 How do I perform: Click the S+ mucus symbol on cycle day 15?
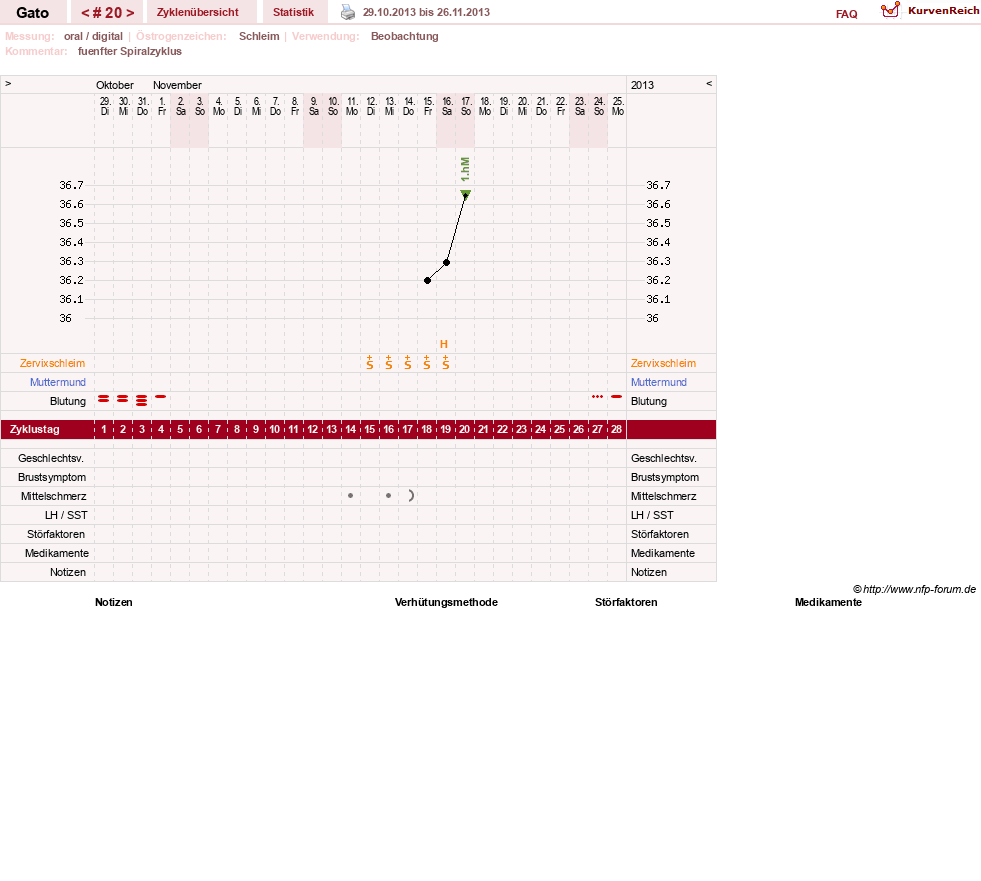point(370,362)
